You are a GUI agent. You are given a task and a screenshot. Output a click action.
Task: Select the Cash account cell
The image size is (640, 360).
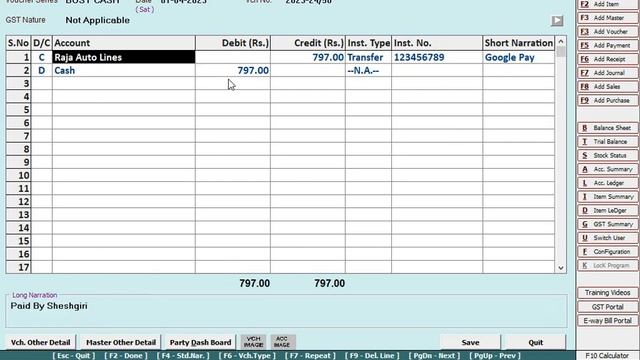click(x=124, y=71)
